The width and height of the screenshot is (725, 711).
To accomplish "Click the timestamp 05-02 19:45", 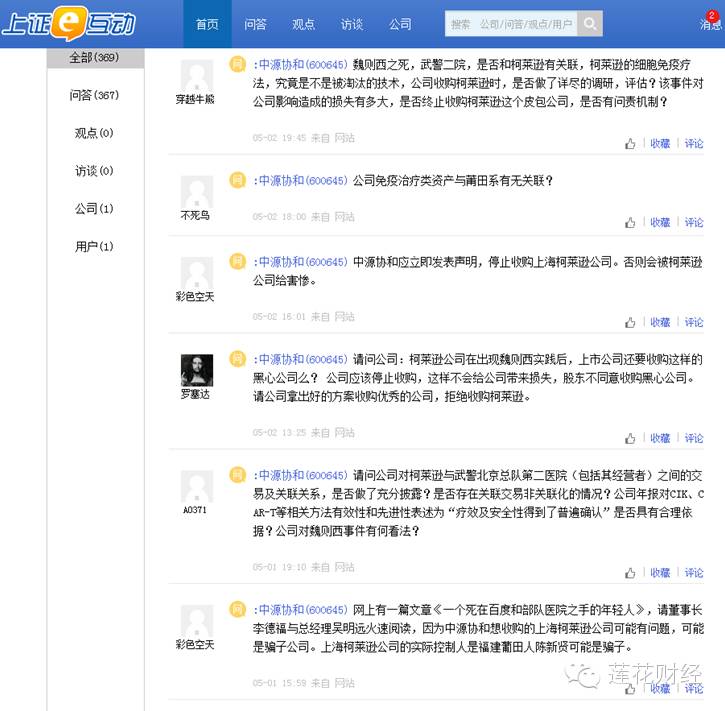I will pyautogui.click(x=279, y=138).
